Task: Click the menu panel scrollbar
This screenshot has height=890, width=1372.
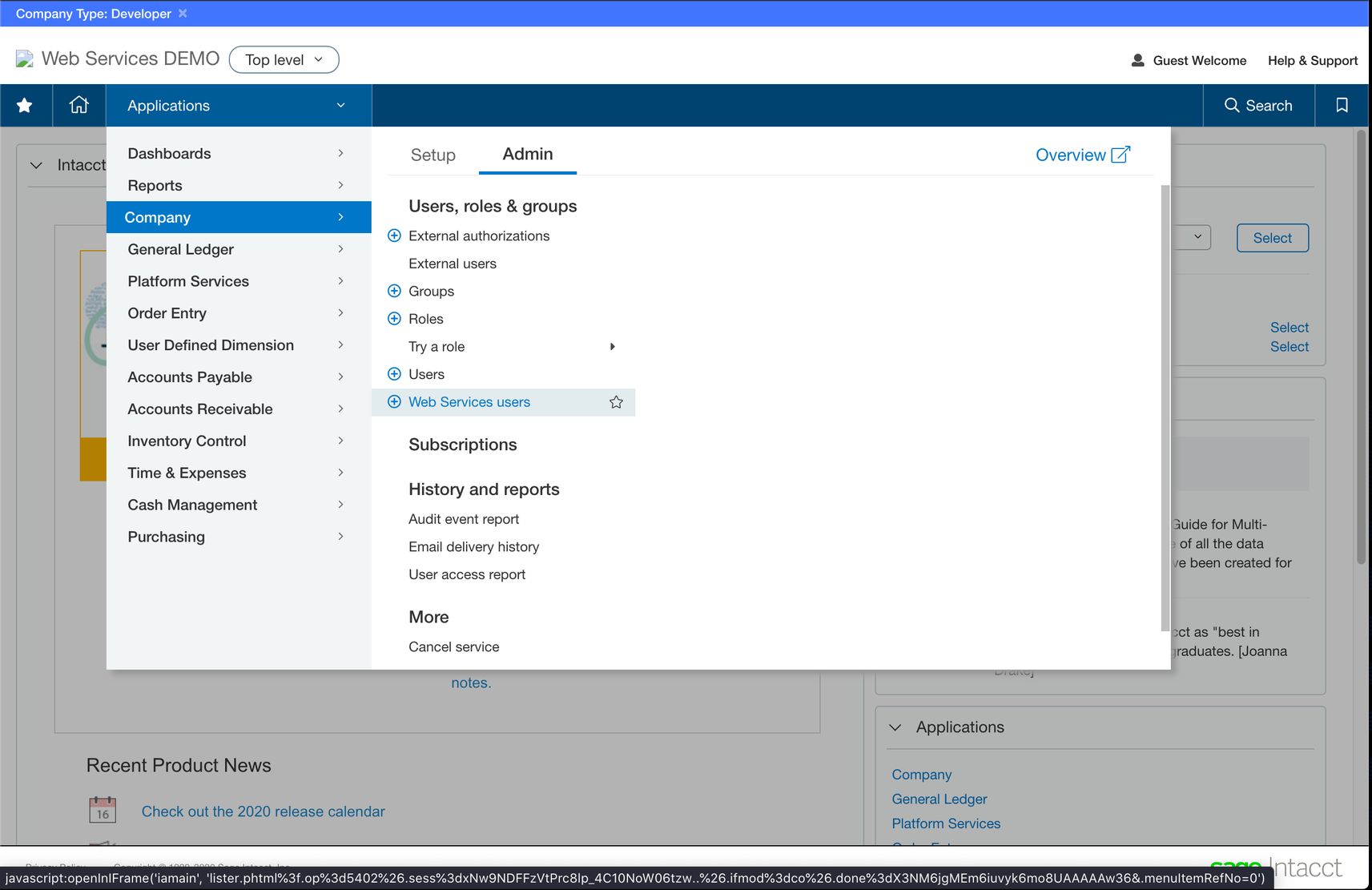Action: (1165, 408)
